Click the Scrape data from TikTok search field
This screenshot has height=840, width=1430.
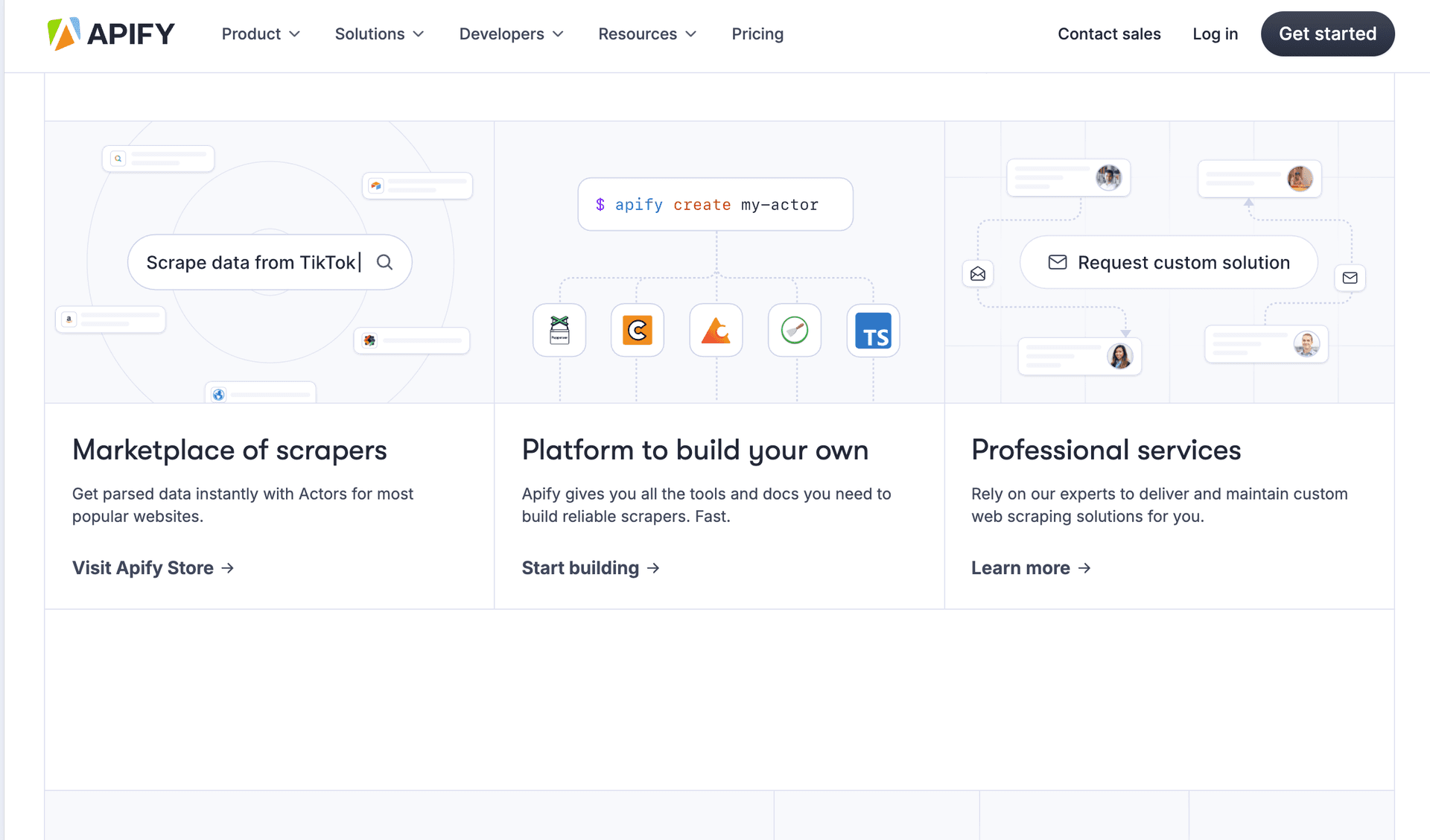click(270, 262)
